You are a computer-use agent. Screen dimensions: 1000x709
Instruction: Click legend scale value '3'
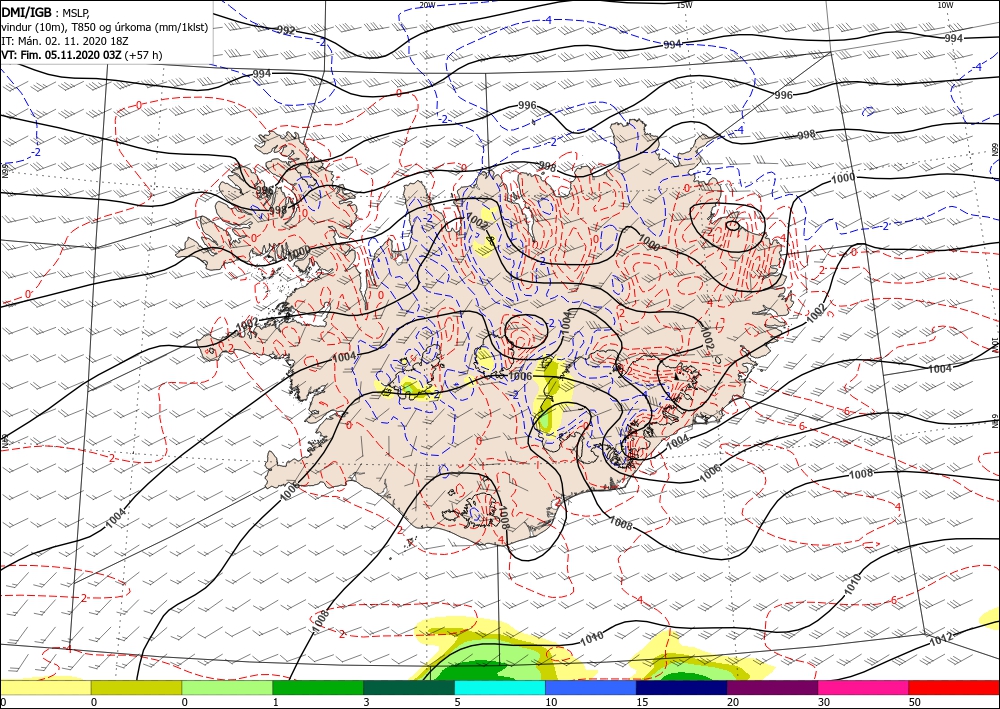(366, 702)
